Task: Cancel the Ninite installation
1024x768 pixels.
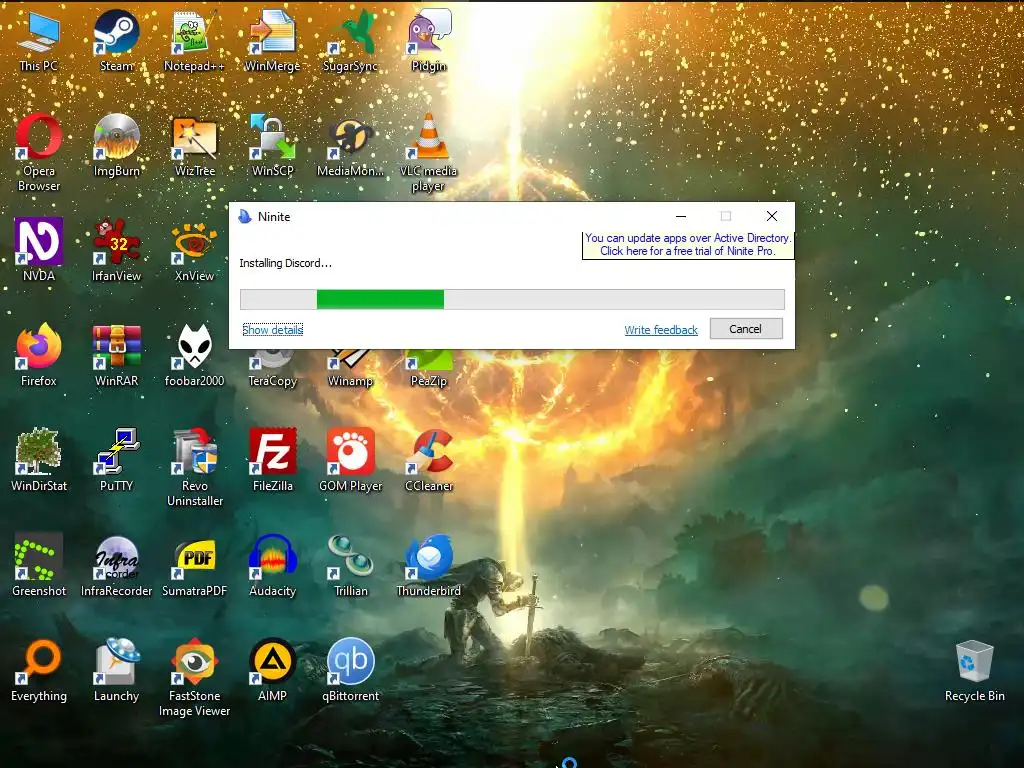Action: 746,328
